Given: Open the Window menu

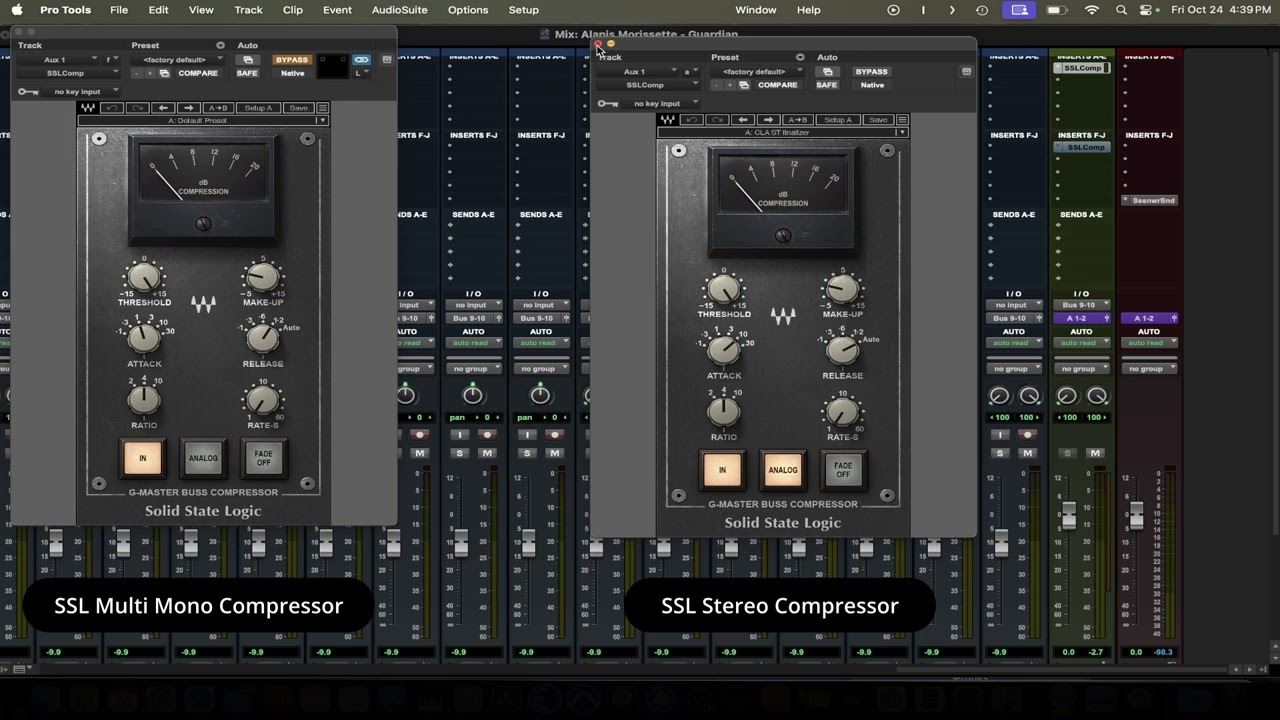Looking at the screenshot, I should (756, 10).
